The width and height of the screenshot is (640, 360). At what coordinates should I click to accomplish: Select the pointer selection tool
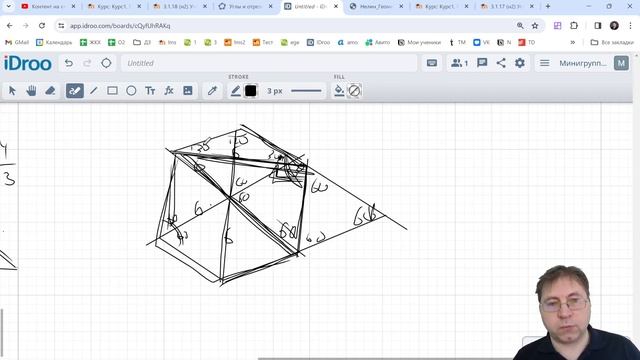[12, 91]
